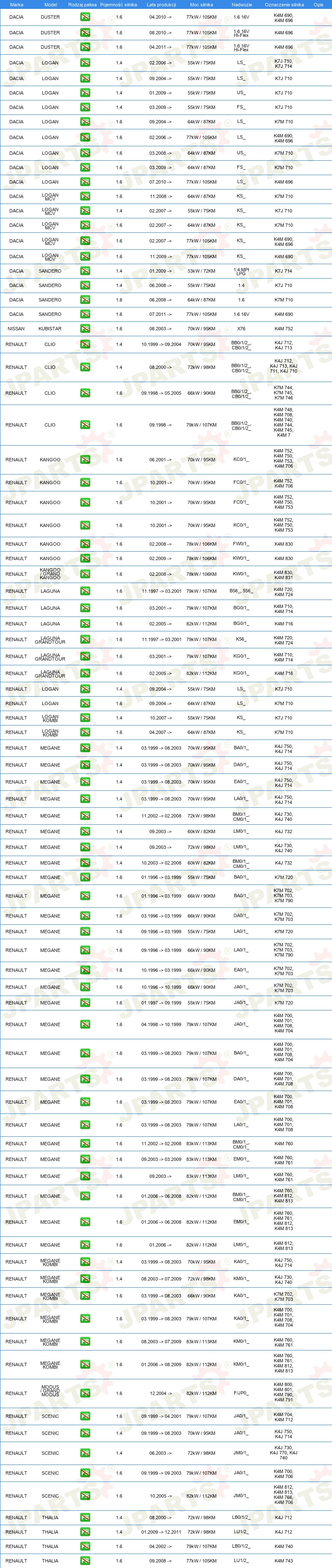Screen dimensions: 332x1568
Task: Click fuel icon for Laguna Grandtour K56_ row
Action: click(x=84, y=640)
